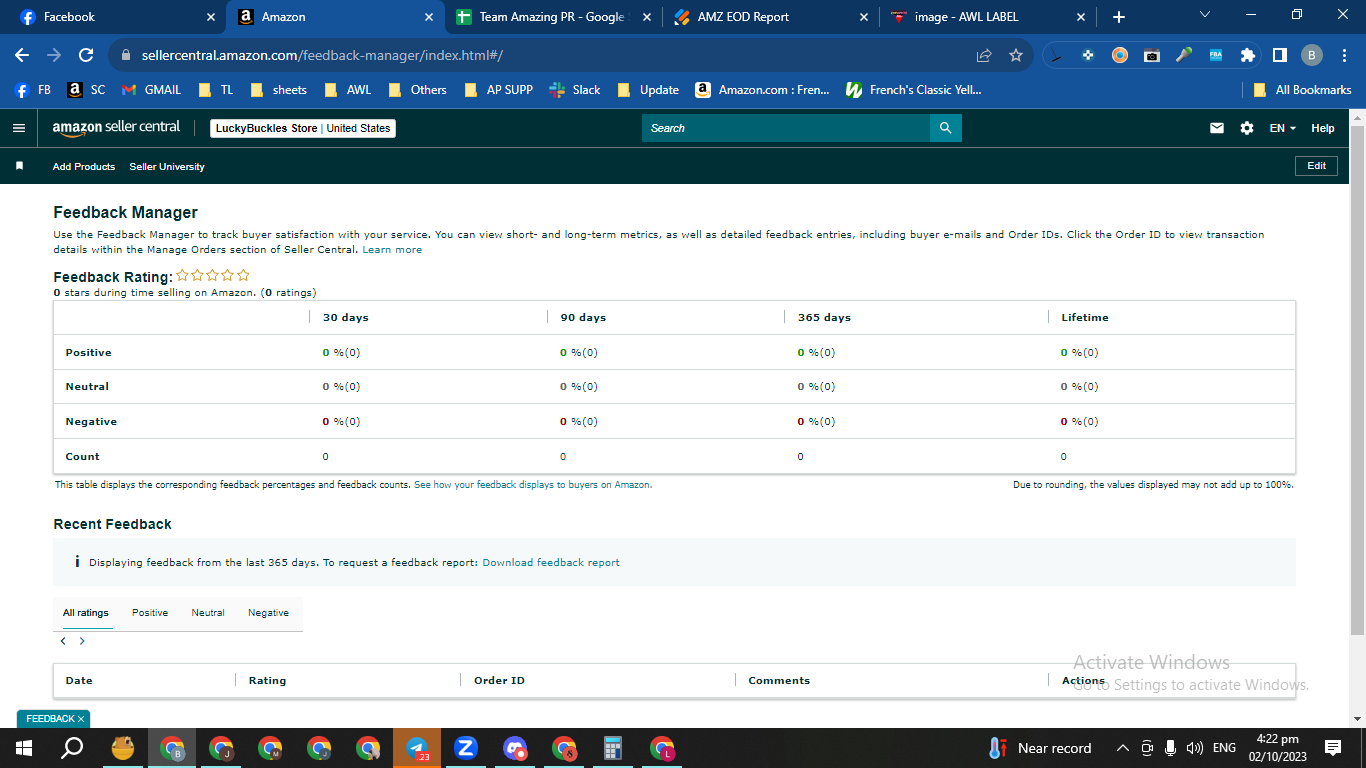
Task: Click the next page arrow under rating tabs
Action: point(82,641)
